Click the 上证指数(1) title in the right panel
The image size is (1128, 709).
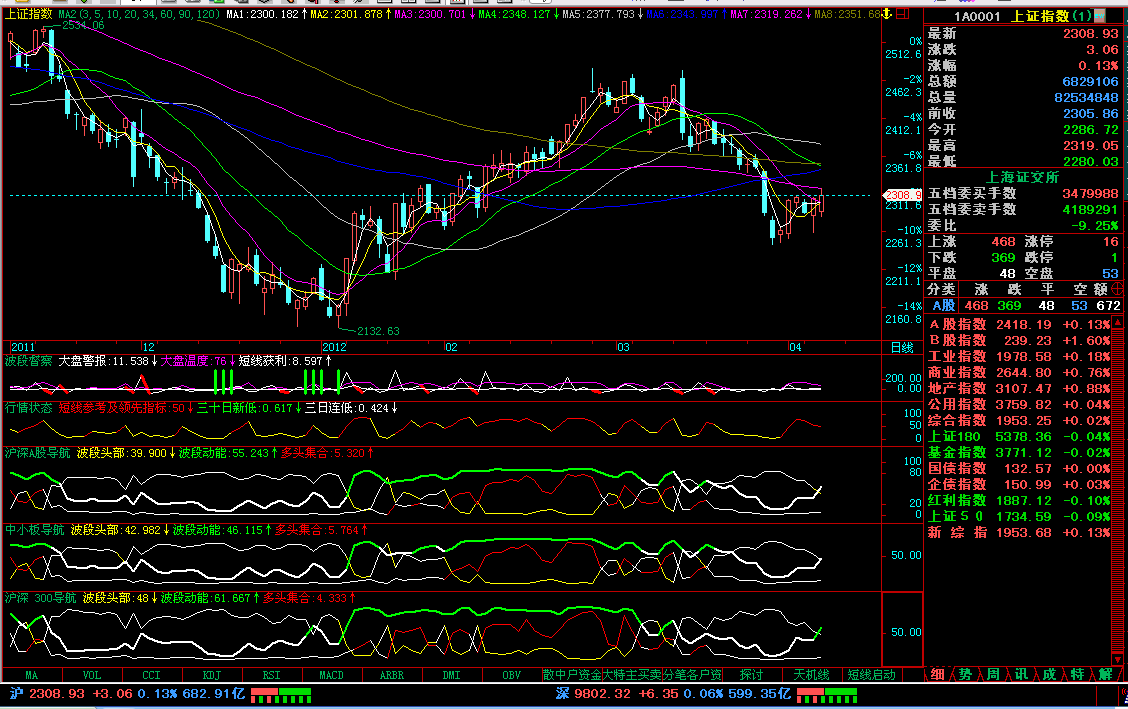pos(1051,16)
